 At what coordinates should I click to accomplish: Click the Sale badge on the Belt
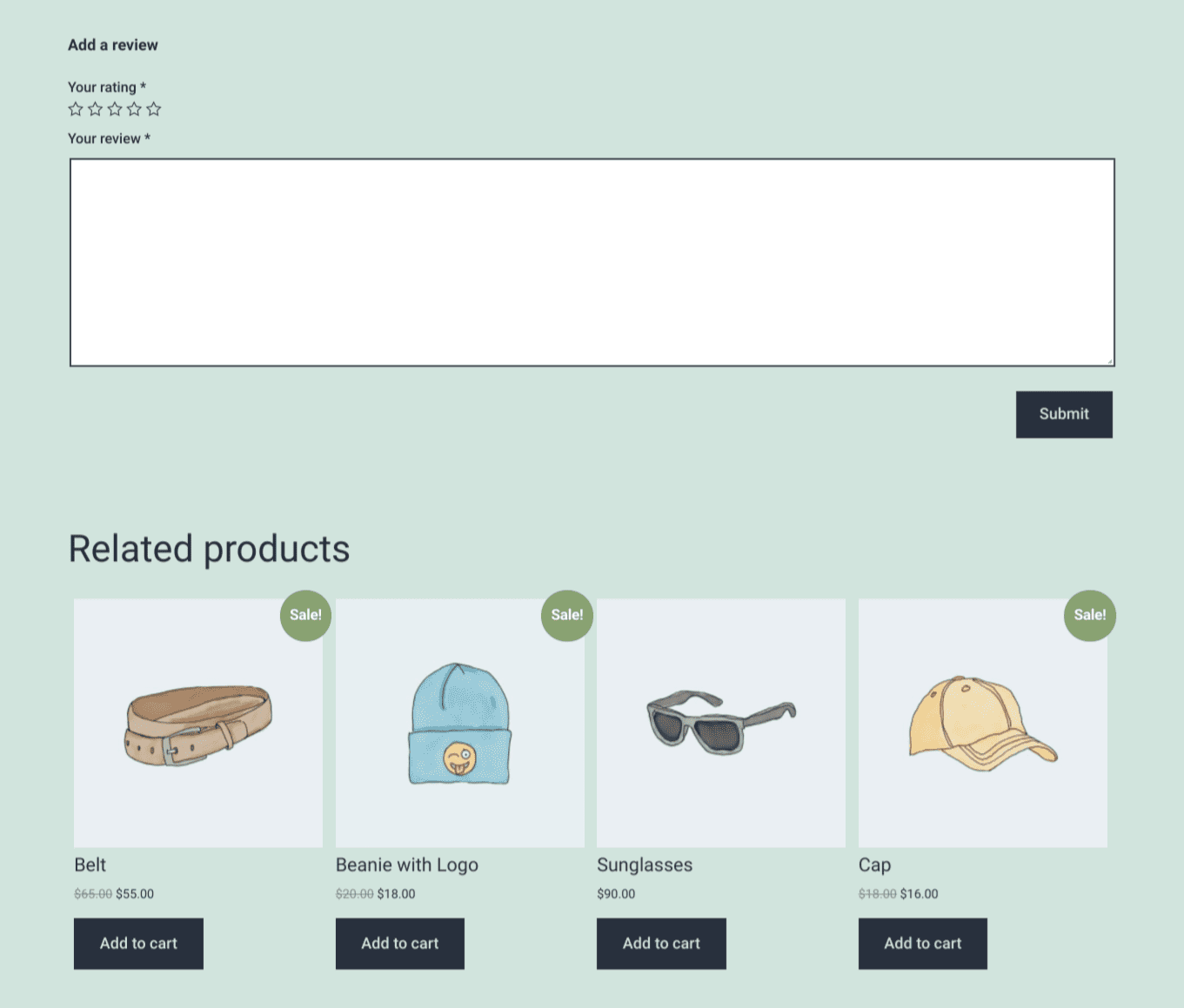(x=305, y=615)
